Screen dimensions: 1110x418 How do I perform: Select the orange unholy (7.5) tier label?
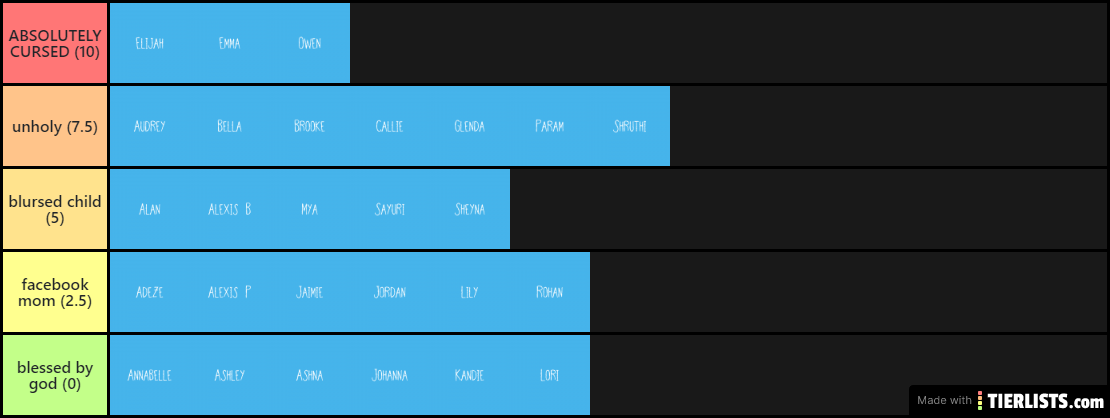pyautogui.click(x=55, y=126)
